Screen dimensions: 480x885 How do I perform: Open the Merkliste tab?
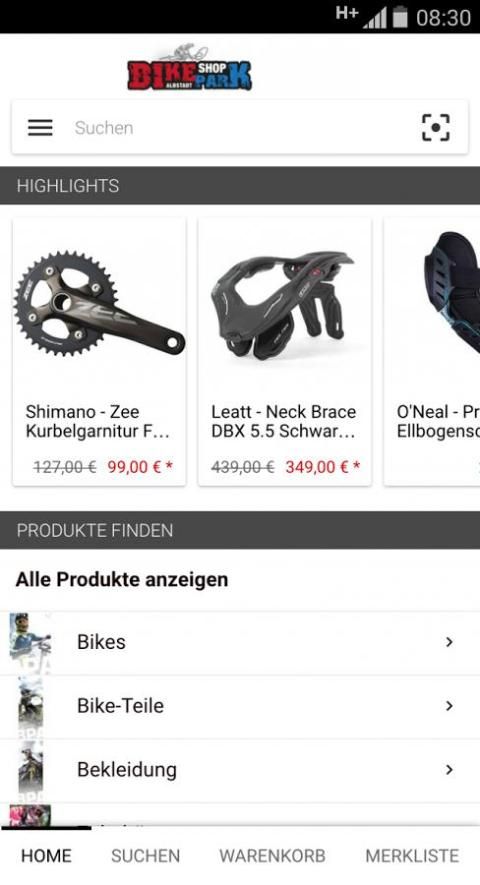point(412,856)
